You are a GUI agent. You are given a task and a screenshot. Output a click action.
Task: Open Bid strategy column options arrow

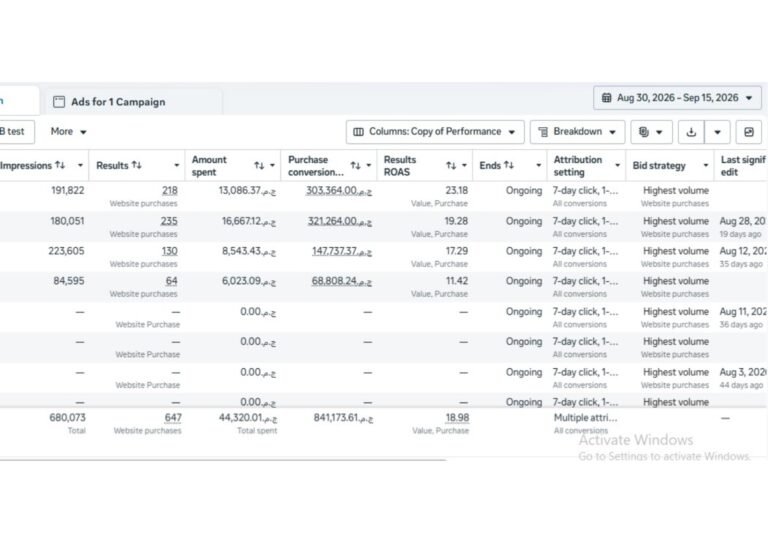pos(705,165)
